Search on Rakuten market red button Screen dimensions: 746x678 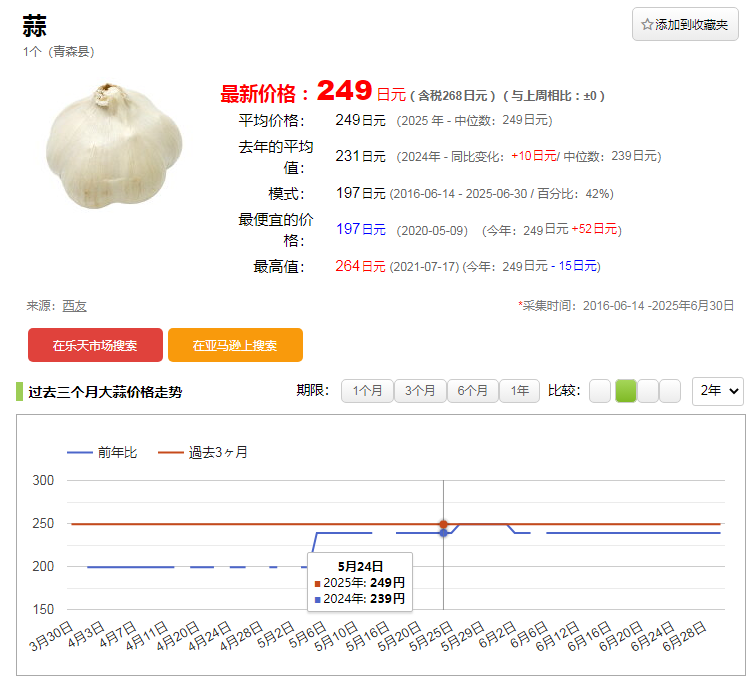coord(95,345)
